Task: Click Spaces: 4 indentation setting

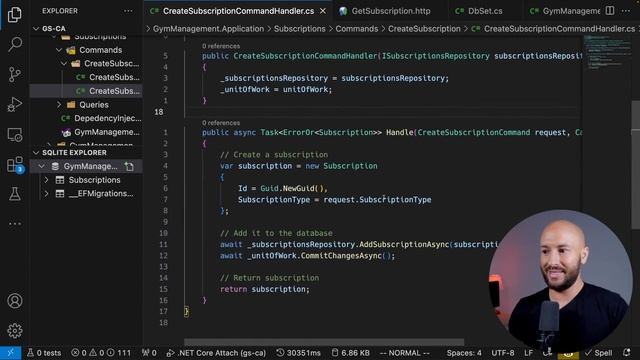Action: coord(464,353)
